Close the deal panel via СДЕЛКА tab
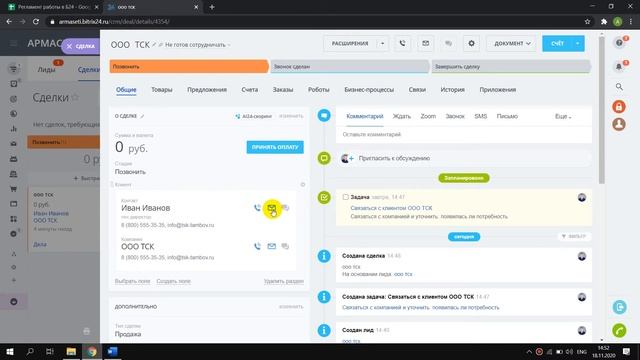 (x=81, y=46)
